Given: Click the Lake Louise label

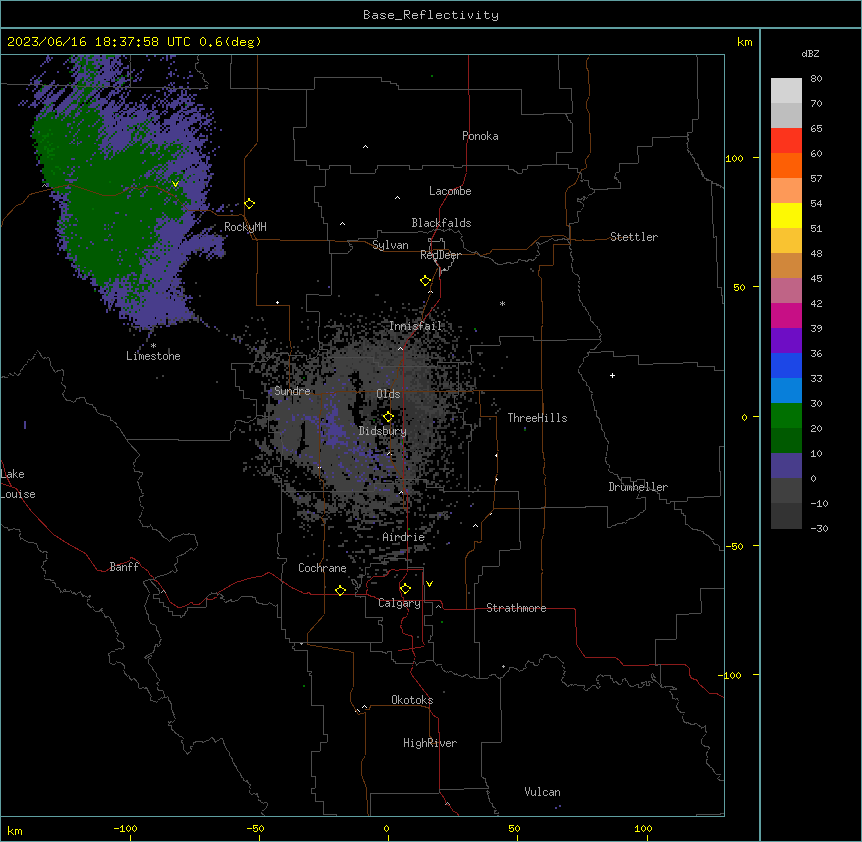Looking at the screenshot, I should coord(18,484).
